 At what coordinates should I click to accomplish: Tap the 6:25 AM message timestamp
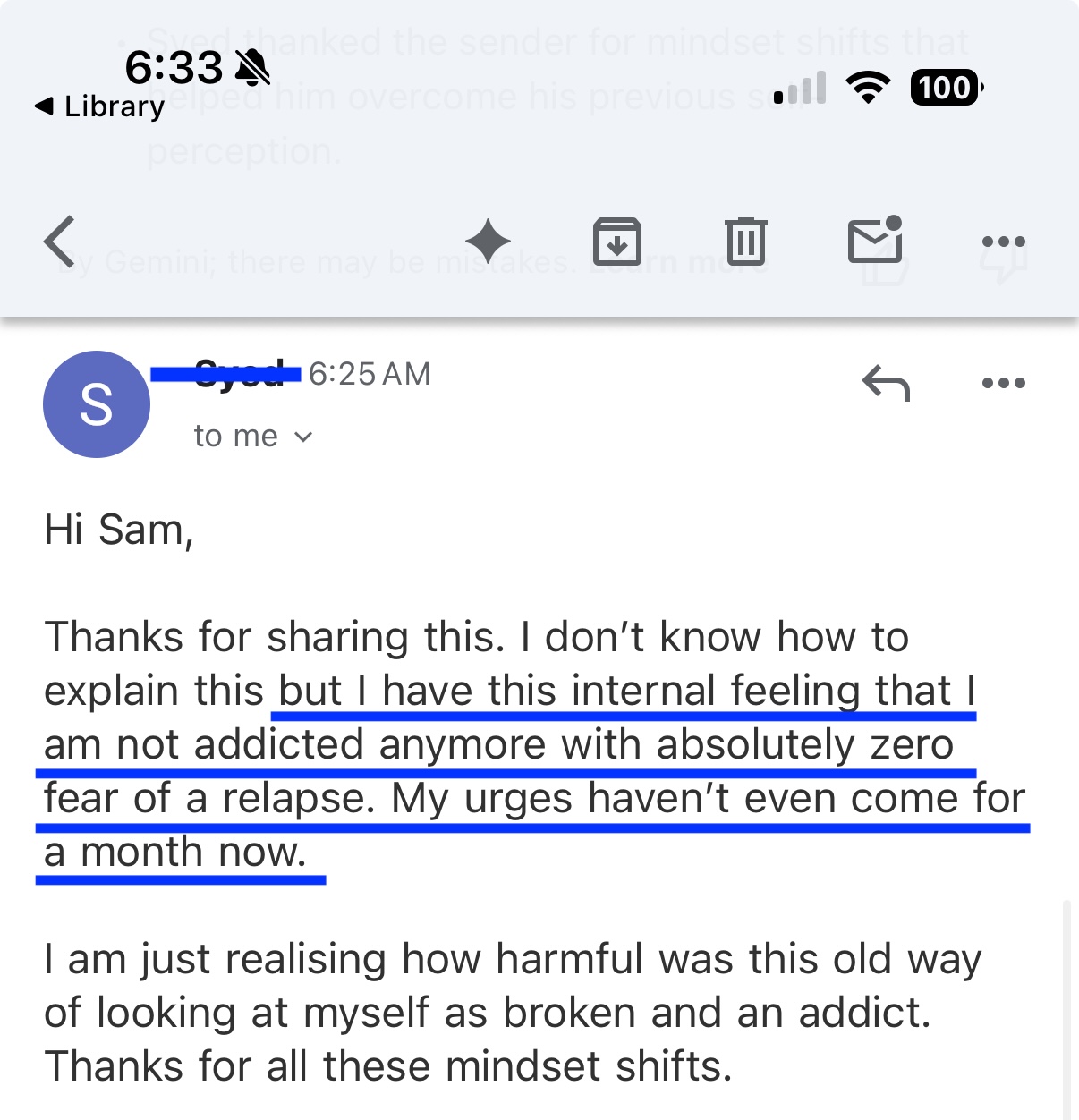coord(370,374)
